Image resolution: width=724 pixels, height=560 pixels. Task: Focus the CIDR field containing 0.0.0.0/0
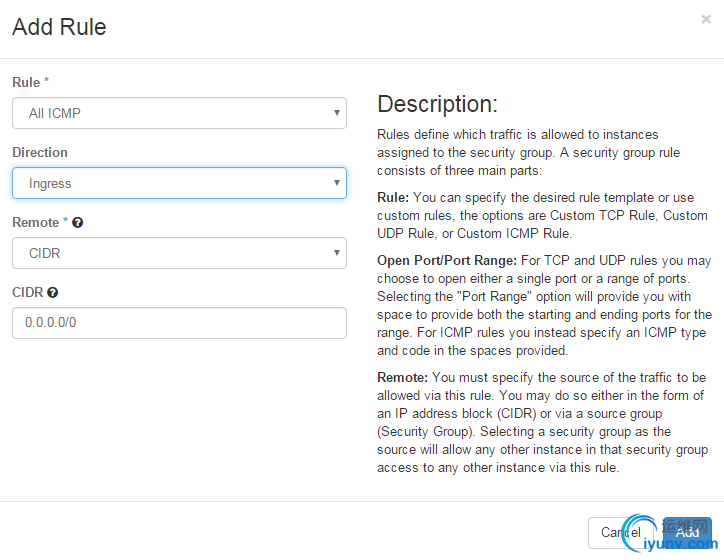pyautogui.click(x=179, y=323)
